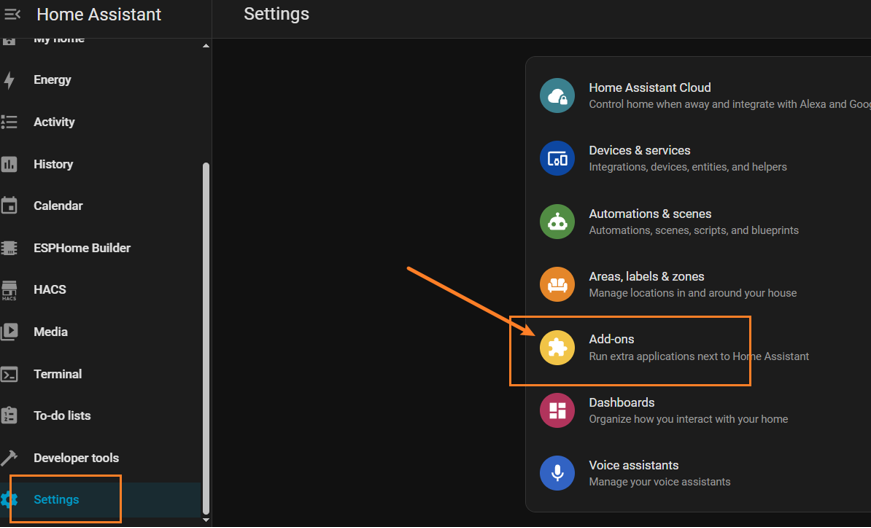The image size is (871, 528).
Task: Click 'Integrations, devices, entities, and helpers' text
Action: pos(688,167)
